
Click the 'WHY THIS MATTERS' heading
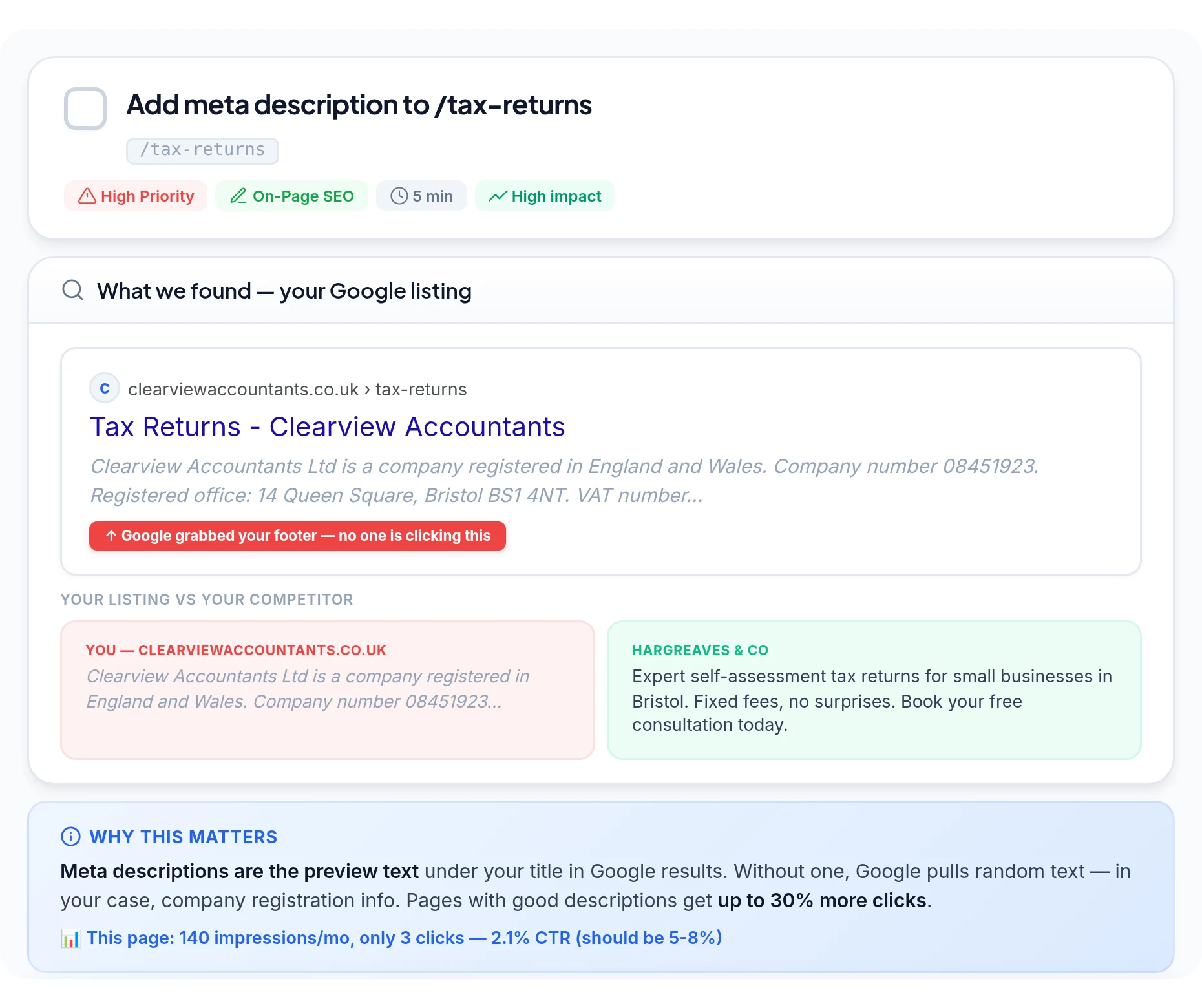[184, 837]
